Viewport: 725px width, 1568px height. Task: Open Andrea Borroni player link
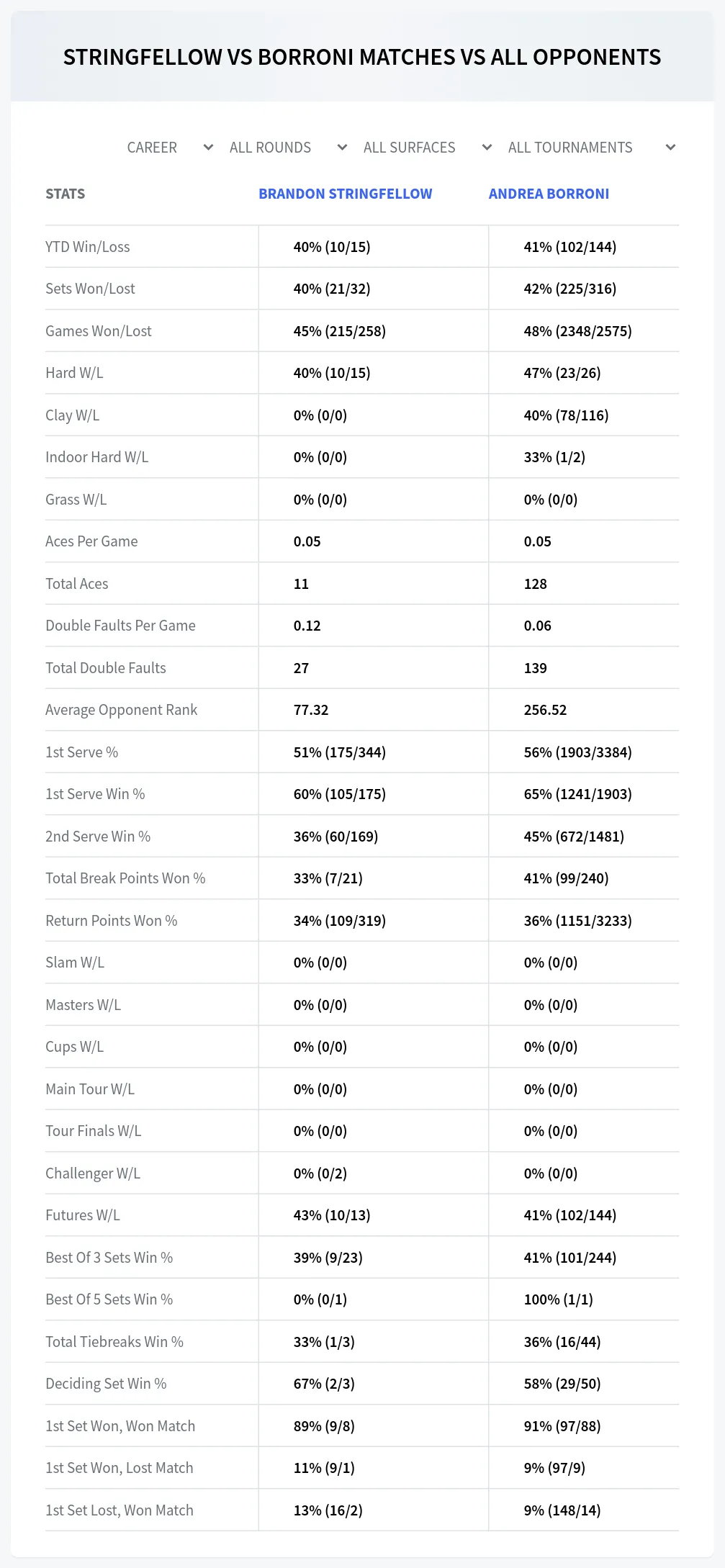pyautogui.click(x=549, y=194)
